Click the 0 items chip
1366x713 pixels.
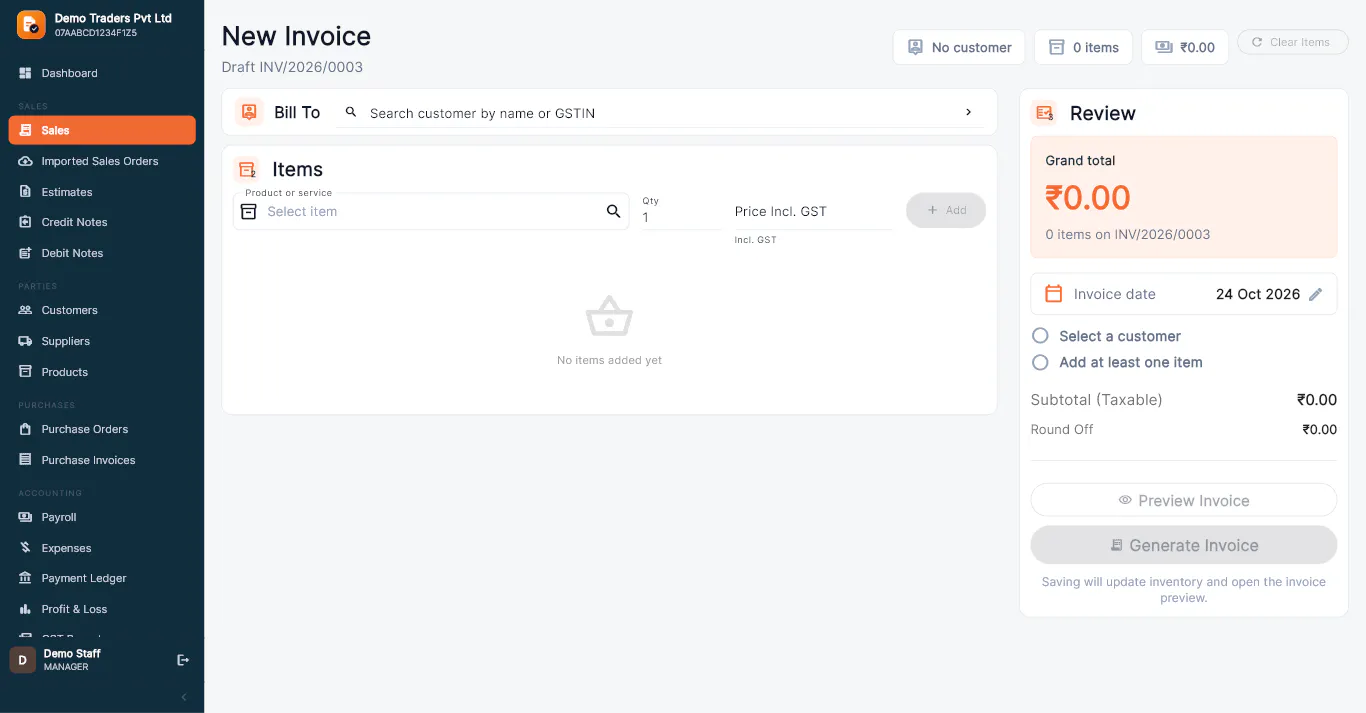pyautogui.click(x=1083, y=47)
